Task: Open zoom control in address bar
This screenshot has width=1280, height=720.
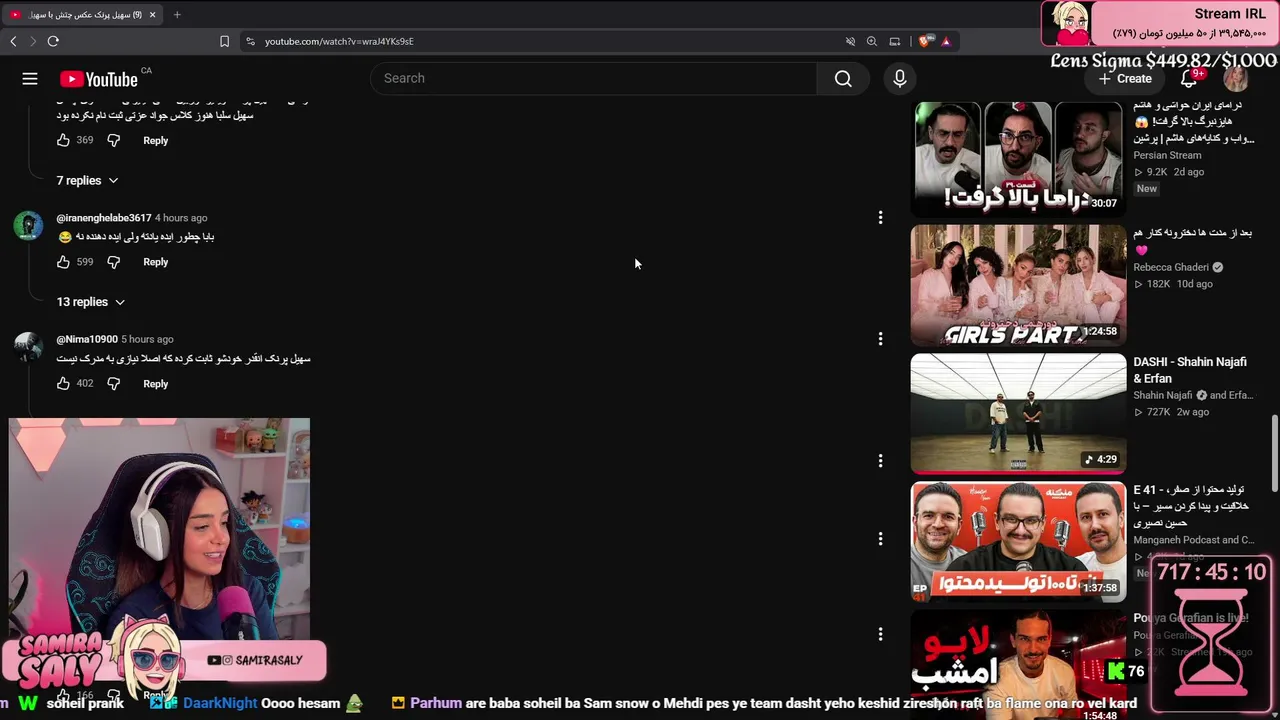Action: point(872,41)
